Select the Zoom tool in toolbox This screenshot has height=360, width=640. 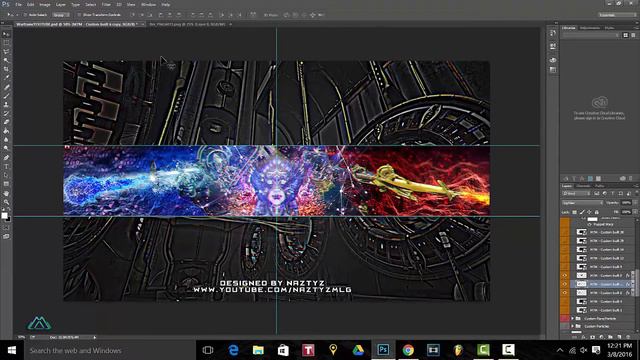pos(6,202)
